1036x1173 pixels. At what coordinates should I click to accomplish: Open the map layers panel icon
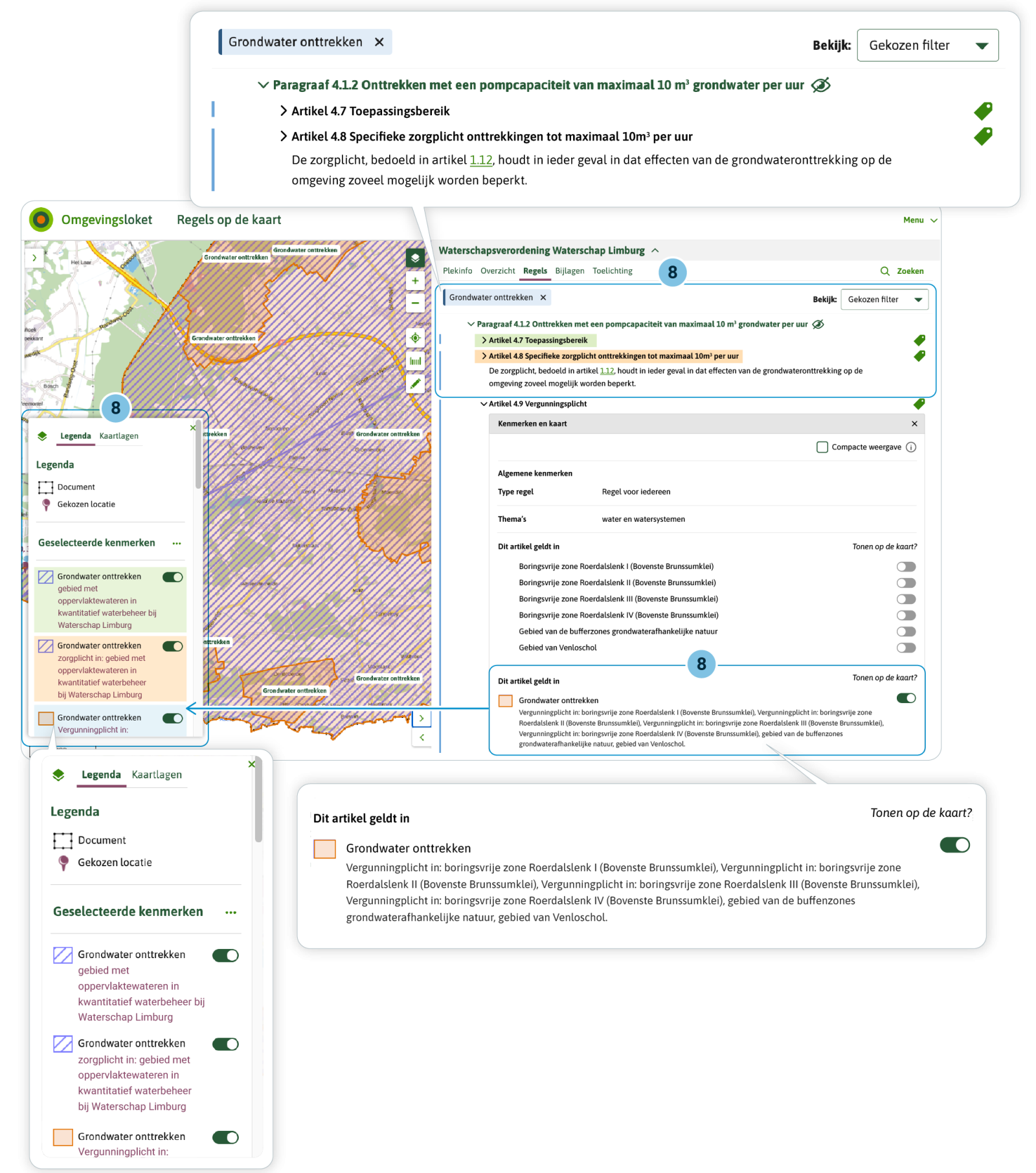point(414,257)
